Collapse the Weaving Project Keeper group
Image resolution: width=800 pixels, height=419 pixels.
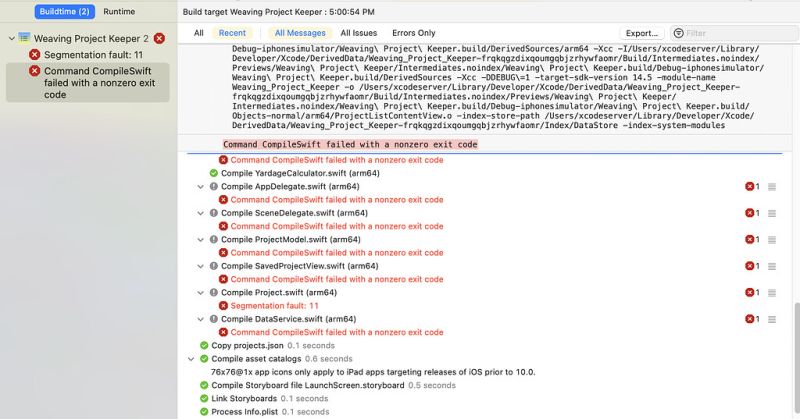(x=11, y=38)
